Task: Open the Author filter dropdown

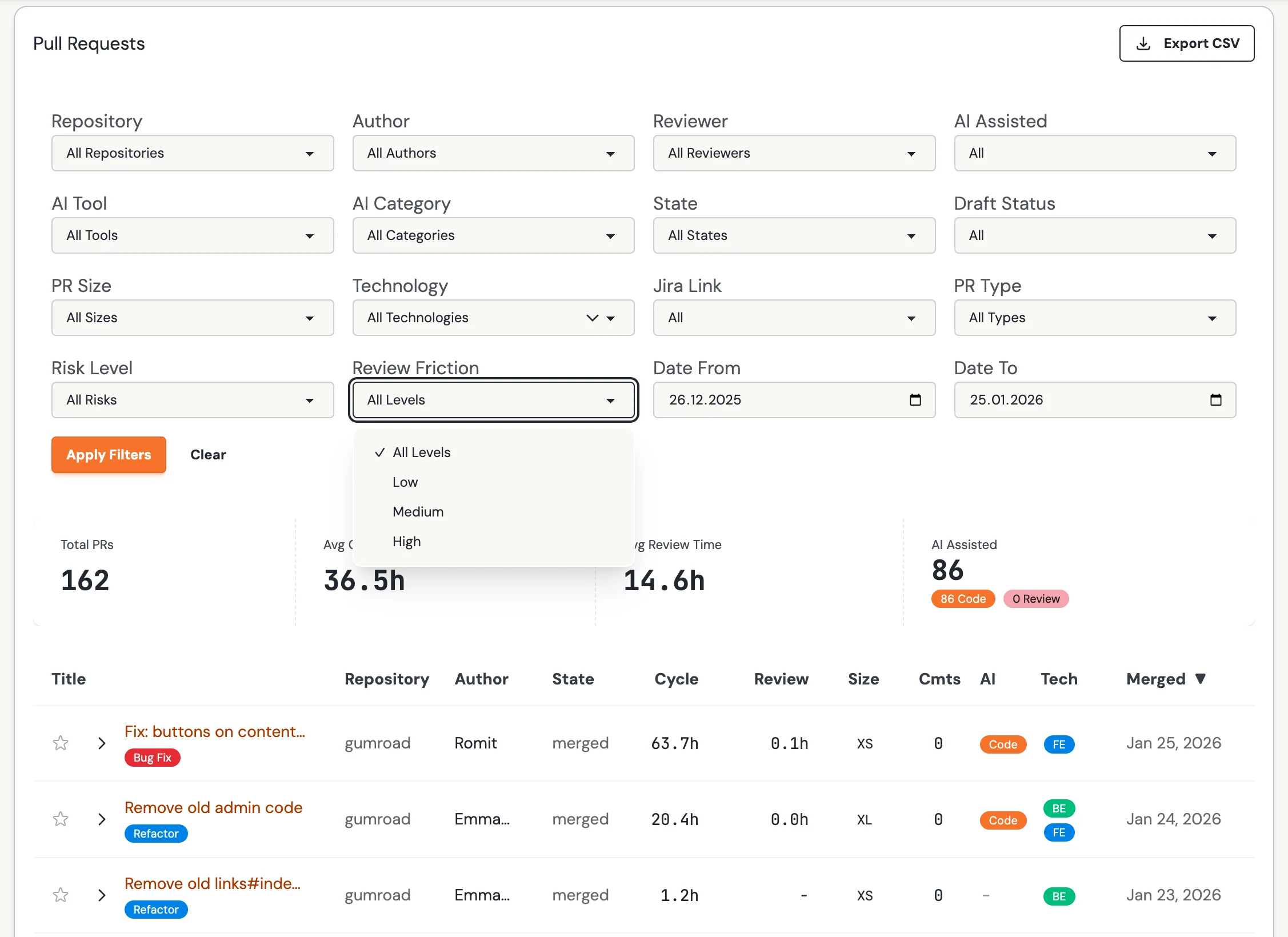Action: click(x=493, y=153)
